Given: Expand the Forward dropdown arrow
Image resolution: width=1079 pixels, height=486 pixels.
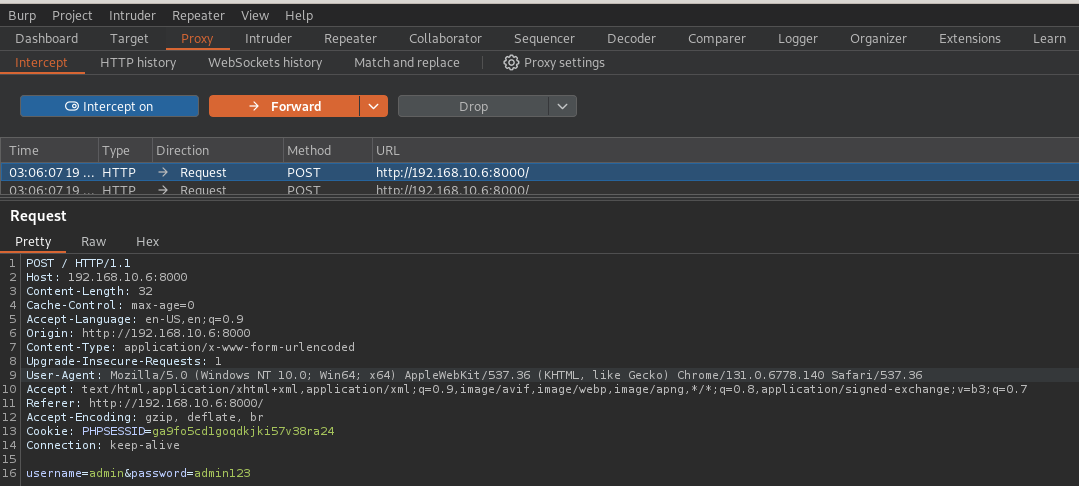Looking at the screenshot, I should (374, 106).
